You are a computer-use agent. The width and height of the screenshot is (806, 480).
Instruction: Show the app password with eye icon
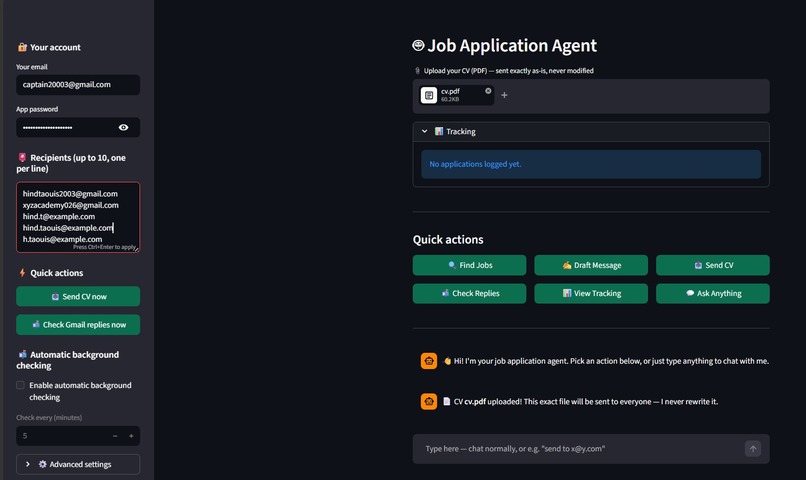click(123, 127)
